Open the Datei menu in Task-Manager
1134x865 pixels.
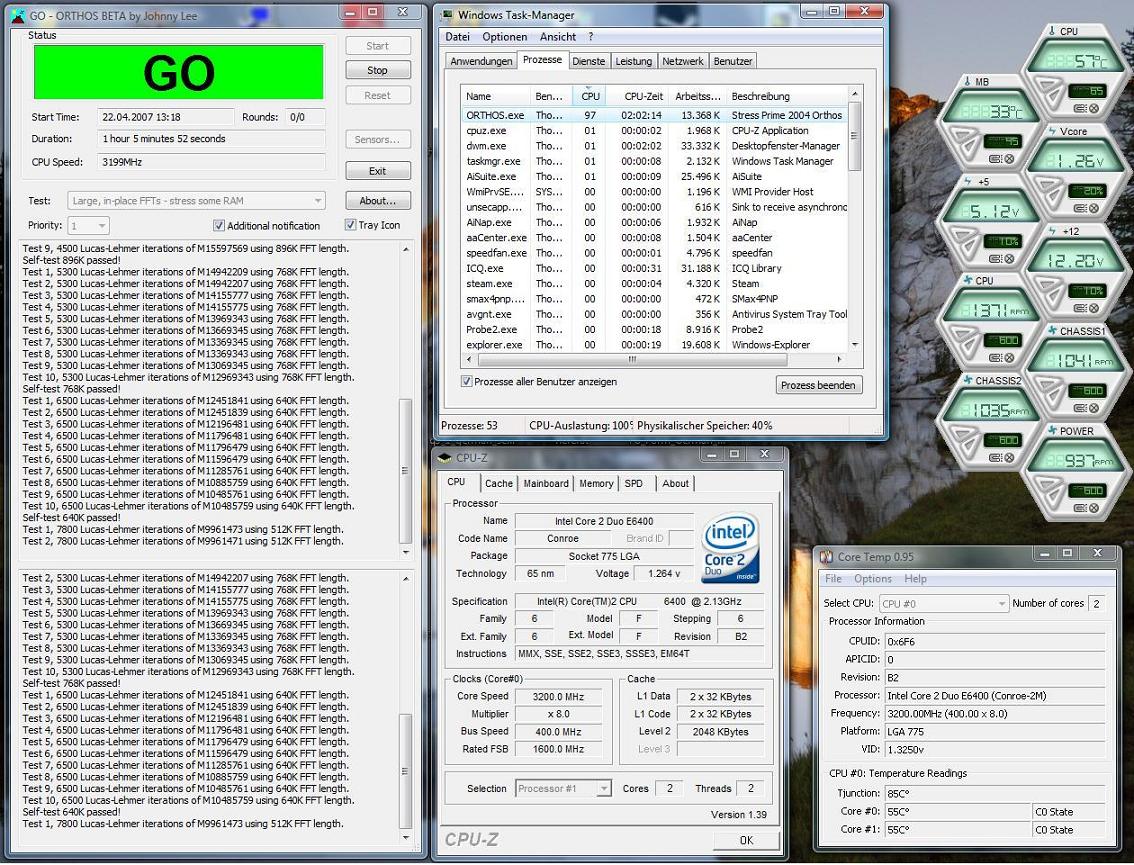[x=457, y=37]
